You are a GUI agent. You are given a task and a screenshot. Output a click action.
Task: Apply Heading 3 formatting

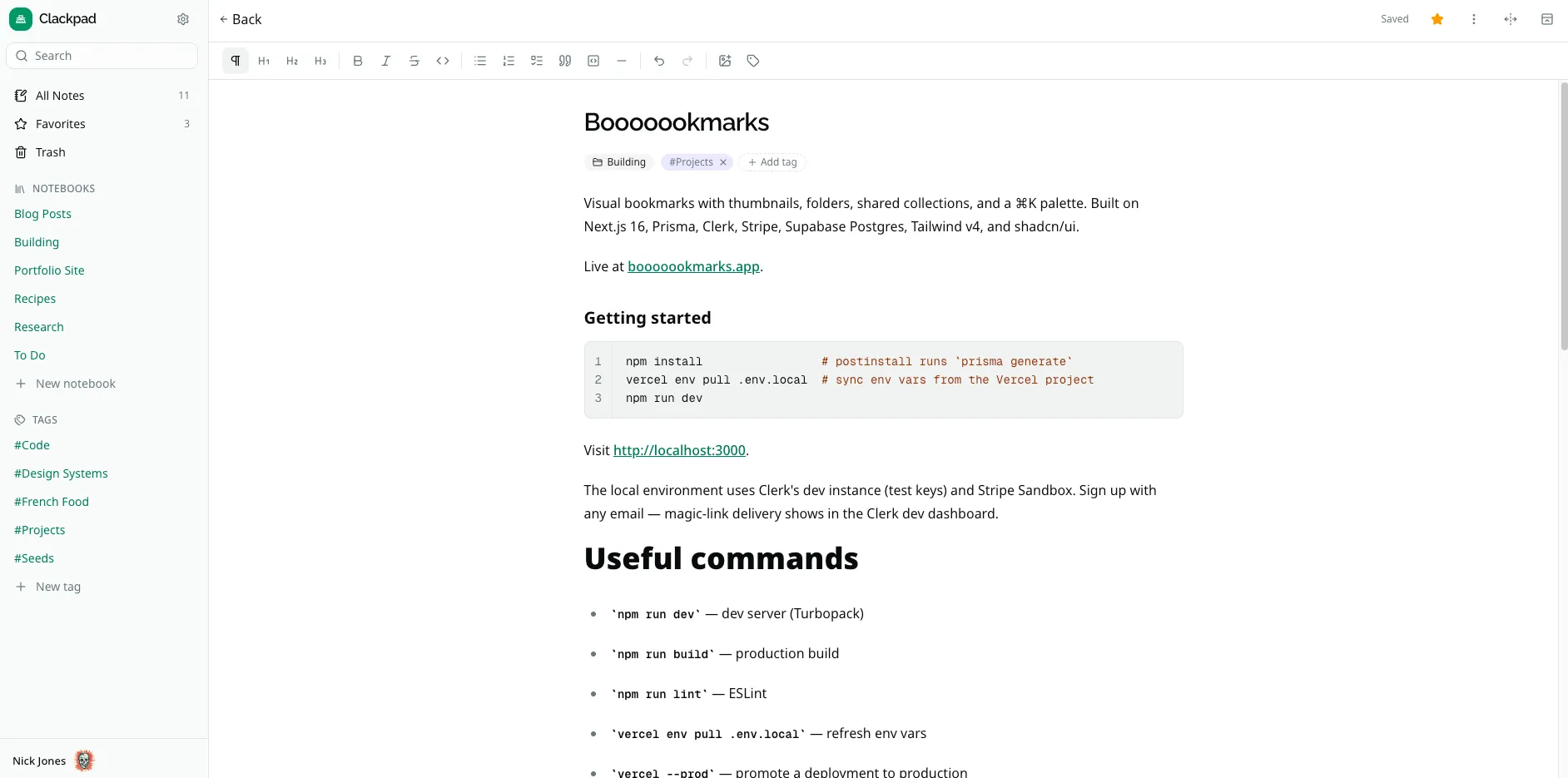320,61
